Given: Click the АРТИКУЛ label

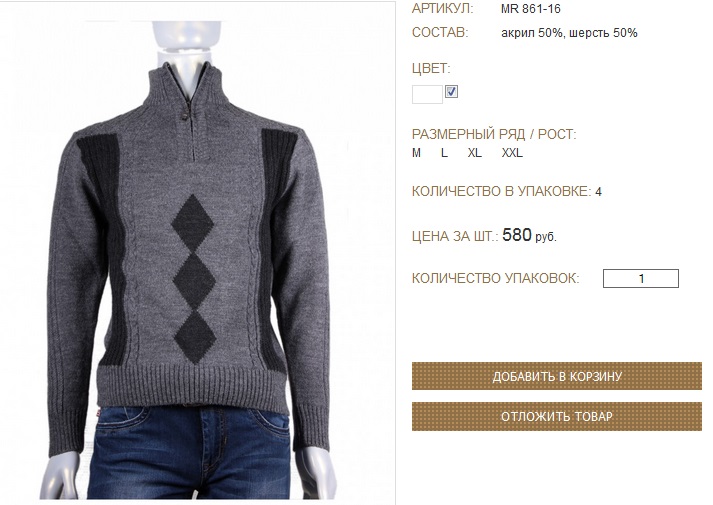Looking at the screenshot, I should (442, 9).
